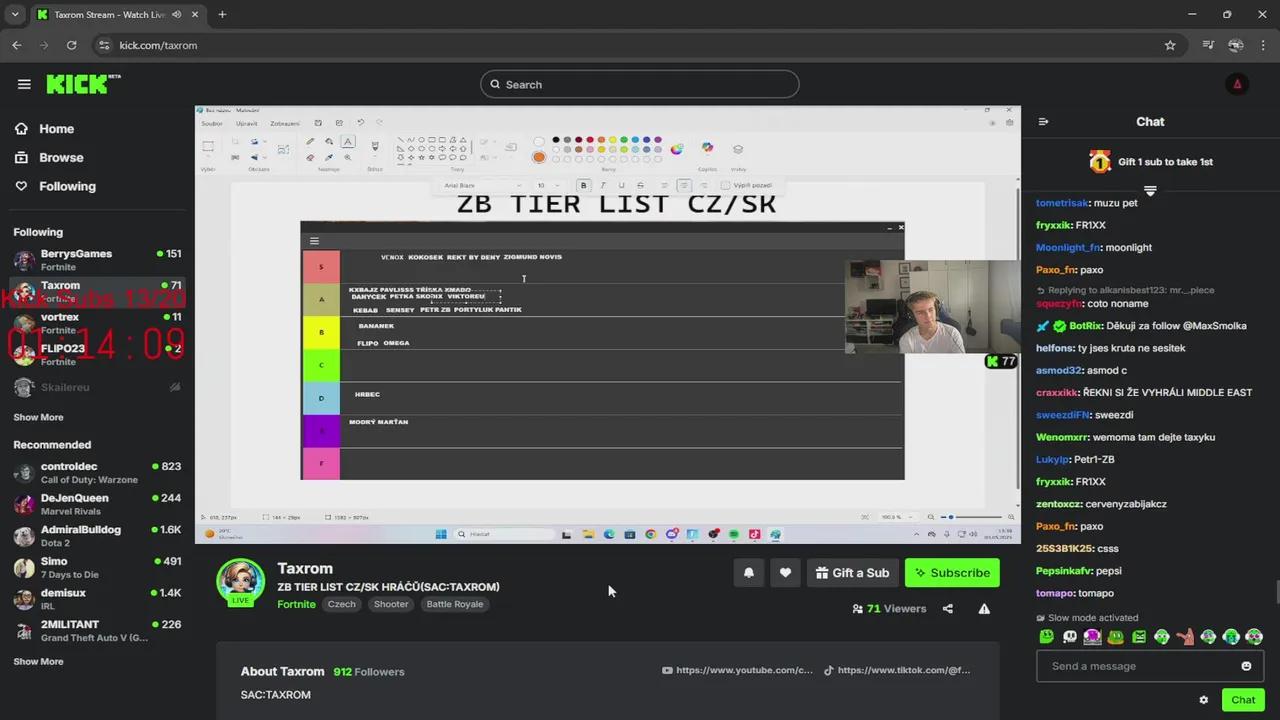Click the Send a message field

click(1150, 666)
